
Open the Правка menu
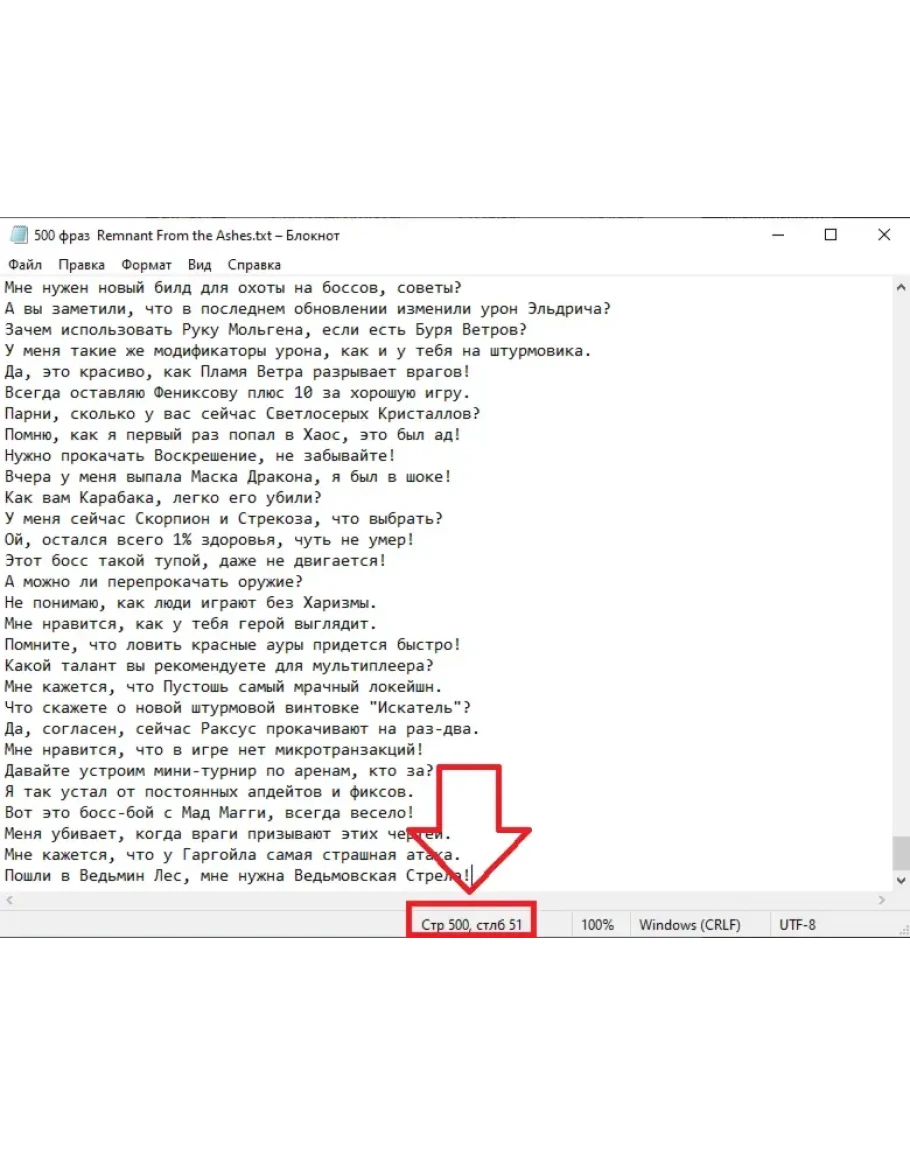(x=81, y=265)
